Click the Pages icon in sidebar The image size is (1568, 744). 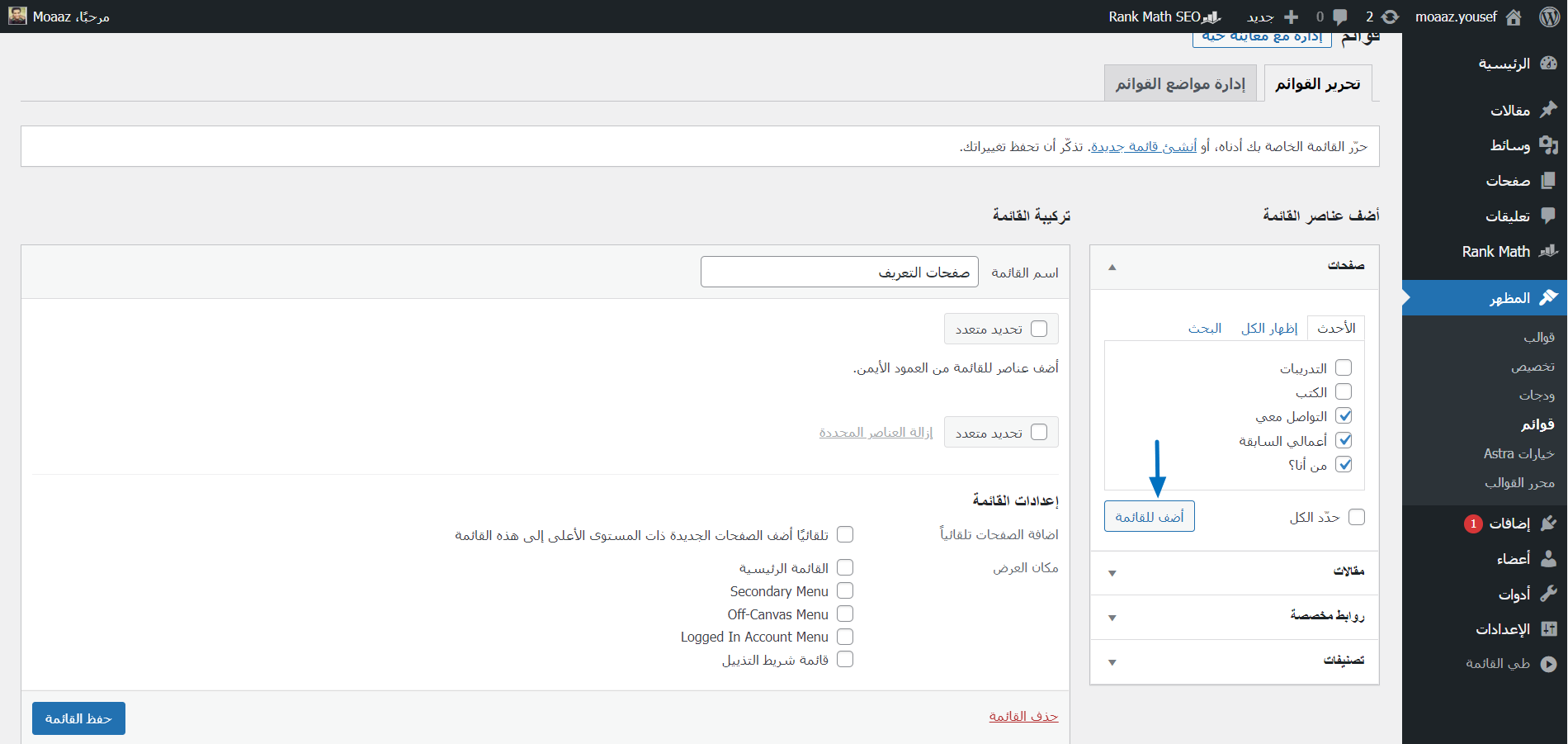point(1549,181)
